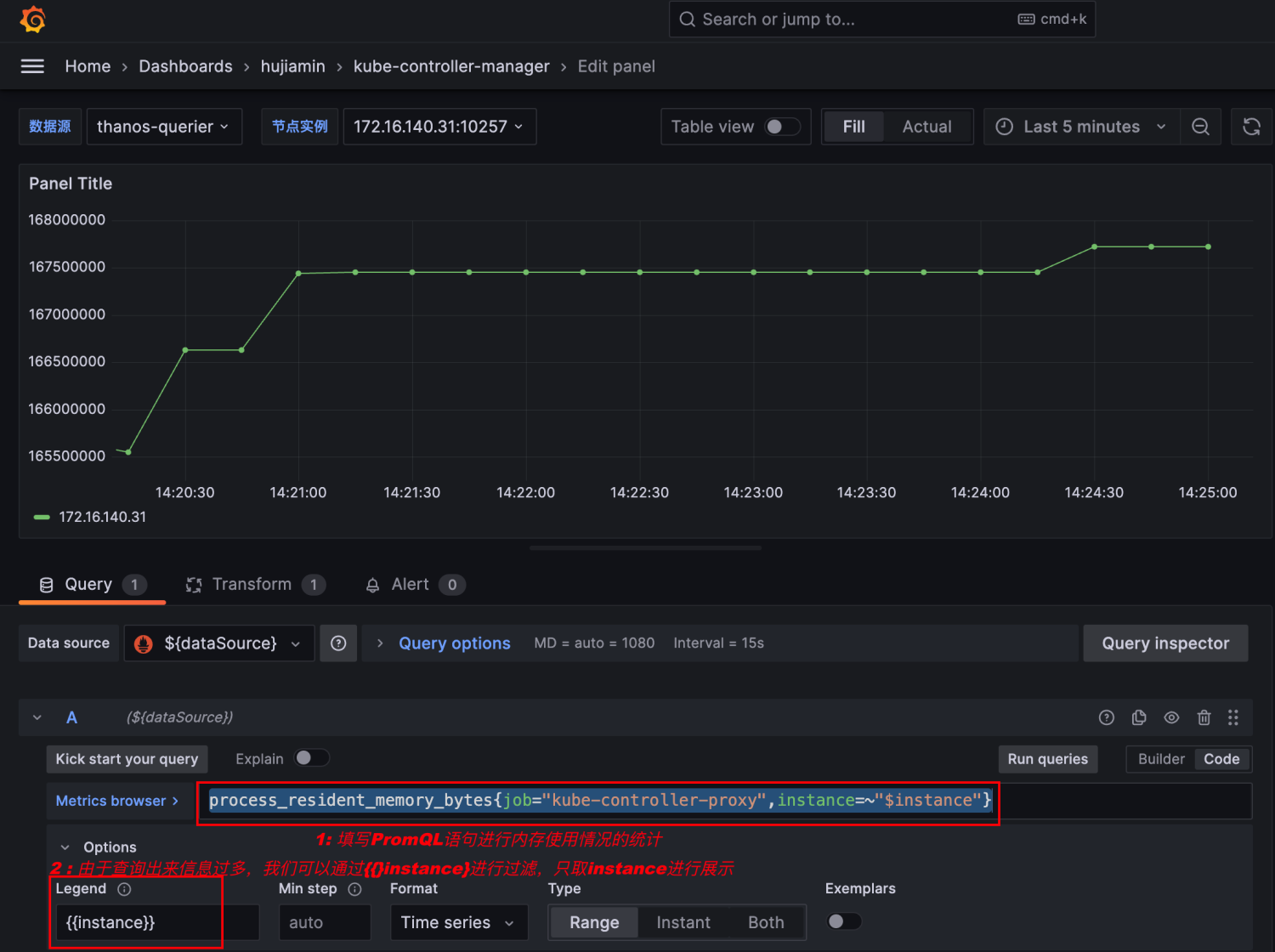Go to hujiamin folder breadcrumb
This screenshot has height=952, width=1275.
click(x=292, y=66)
